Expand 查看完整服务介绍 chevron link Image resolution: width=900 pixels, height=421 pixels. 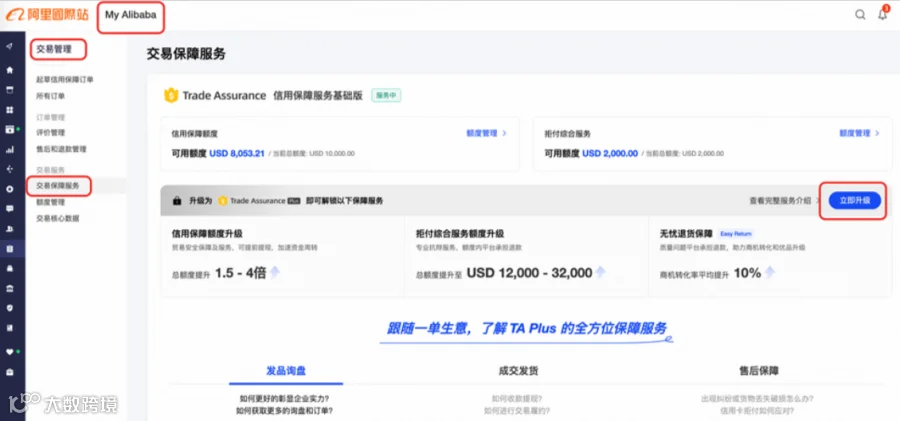[x=783, y=200]
